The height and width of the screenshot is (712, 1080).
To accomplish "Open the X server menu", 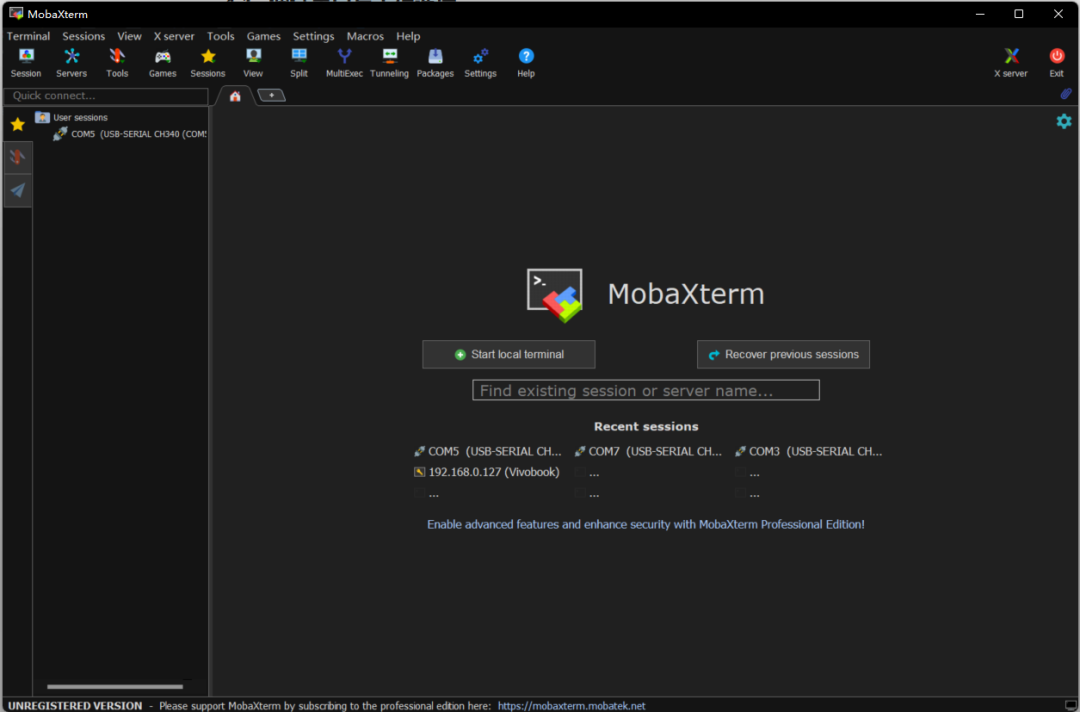I will pyautogui.click(x=174, y=36).
